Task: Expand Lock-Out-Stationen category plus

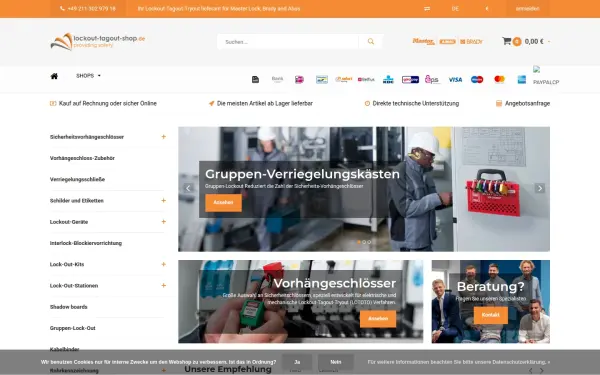Action: coord(163,285)
